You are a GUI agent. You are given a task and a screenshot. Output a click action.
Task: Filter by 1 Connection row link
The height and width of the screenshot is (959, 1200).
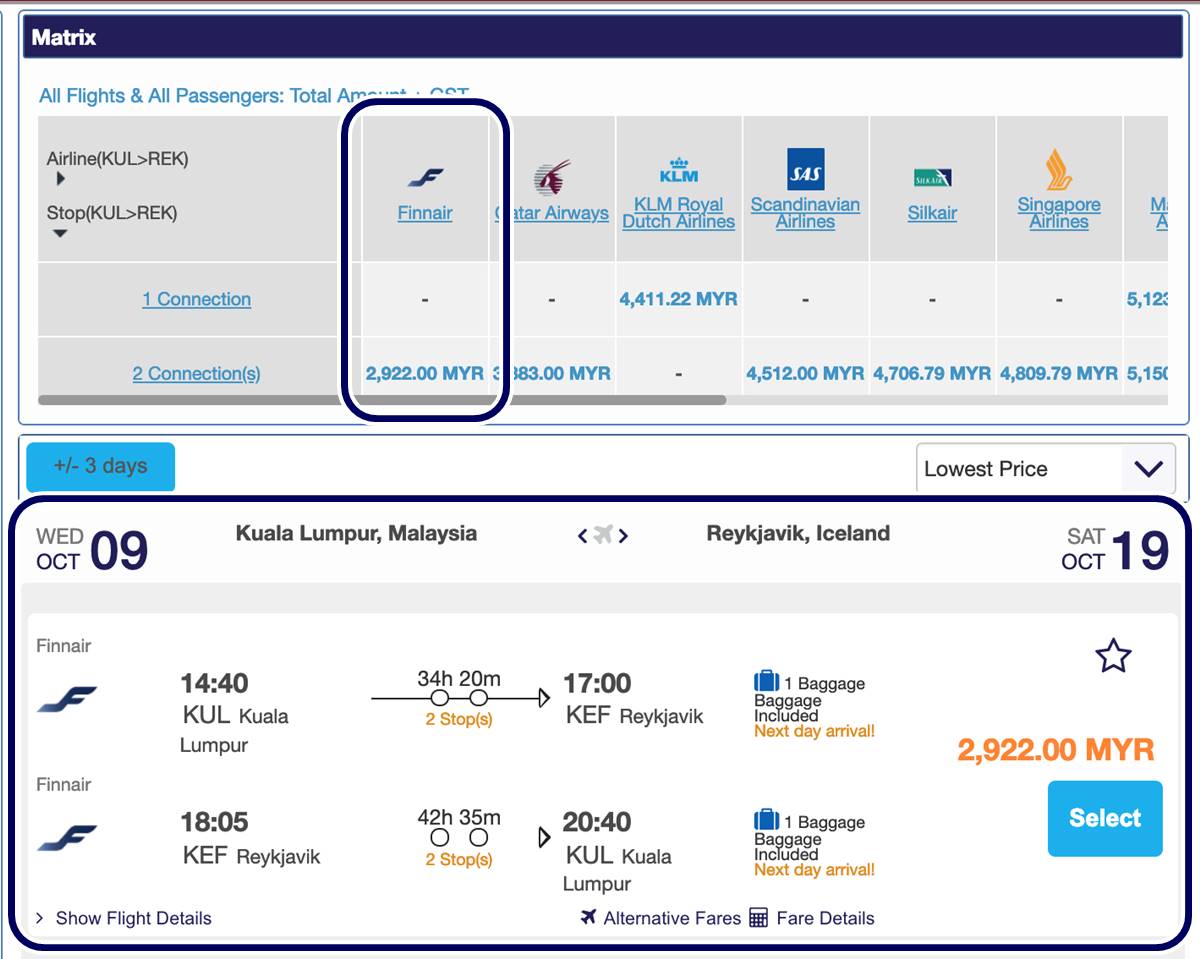tap(197, 299)
